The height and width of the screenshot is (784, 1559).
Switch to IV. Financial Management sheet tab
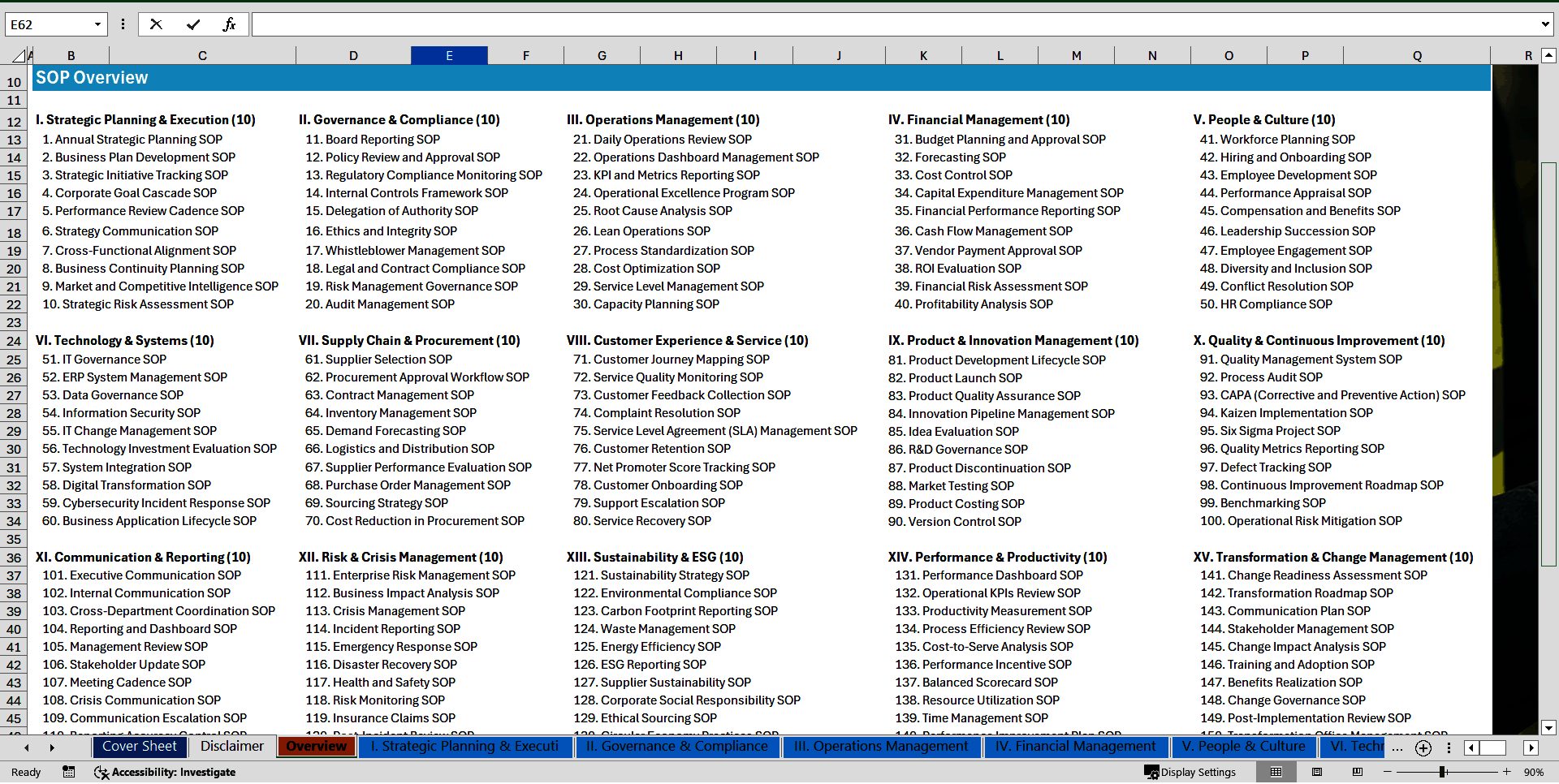(1075, 747)
